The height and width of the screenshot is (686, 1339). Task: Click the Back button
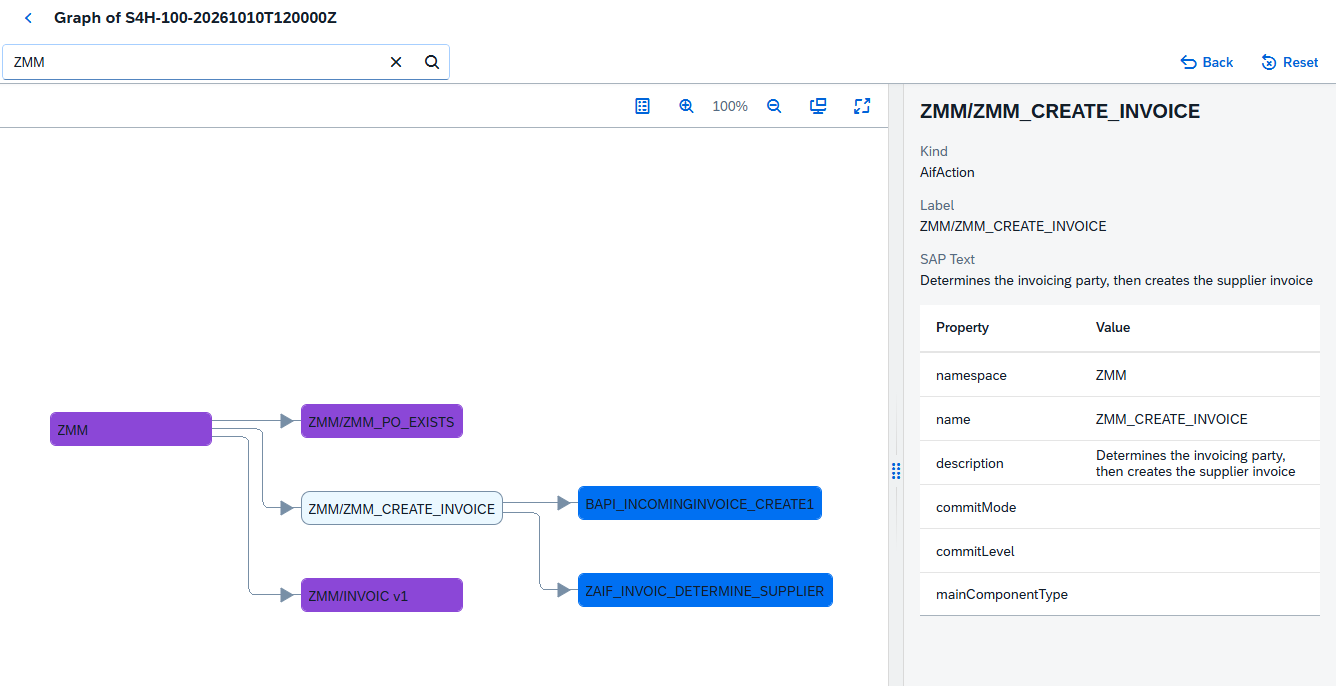(1207, 62)
